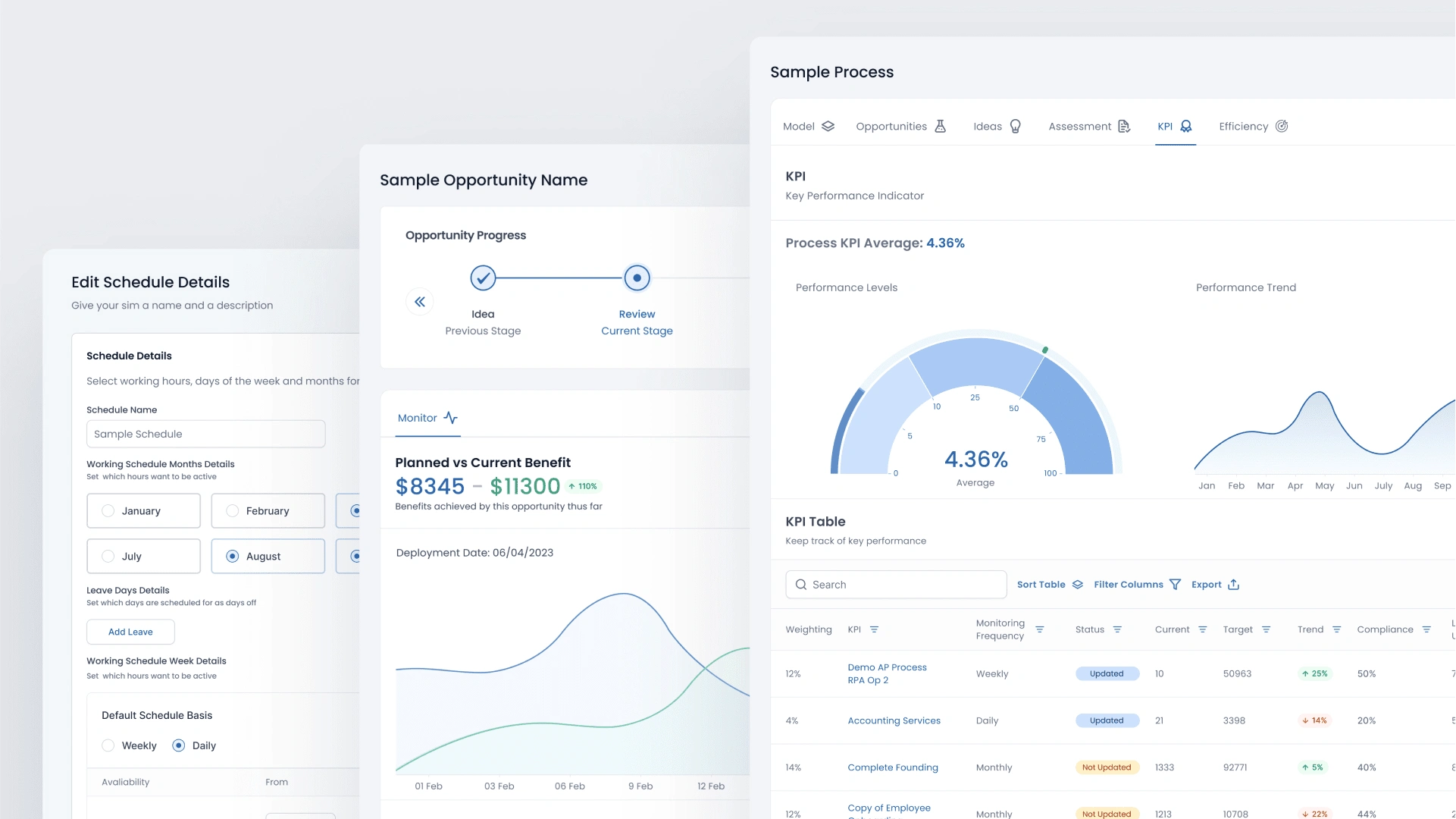Select the Weekly schedule basis radio
1456x819 pixels.
click(x=108, y=745)
